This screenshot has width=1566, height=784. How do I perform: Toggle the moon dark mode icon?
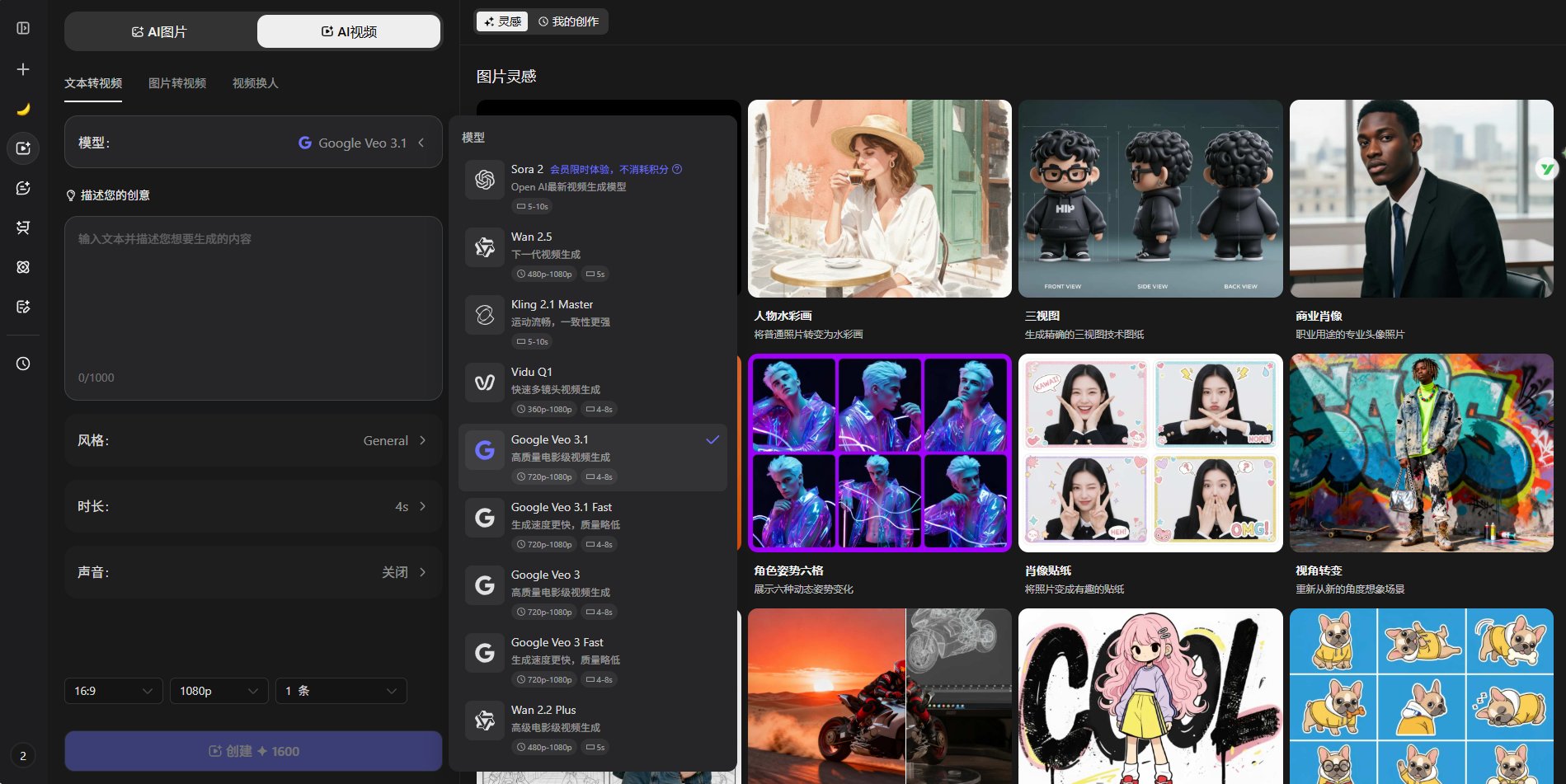23,109
